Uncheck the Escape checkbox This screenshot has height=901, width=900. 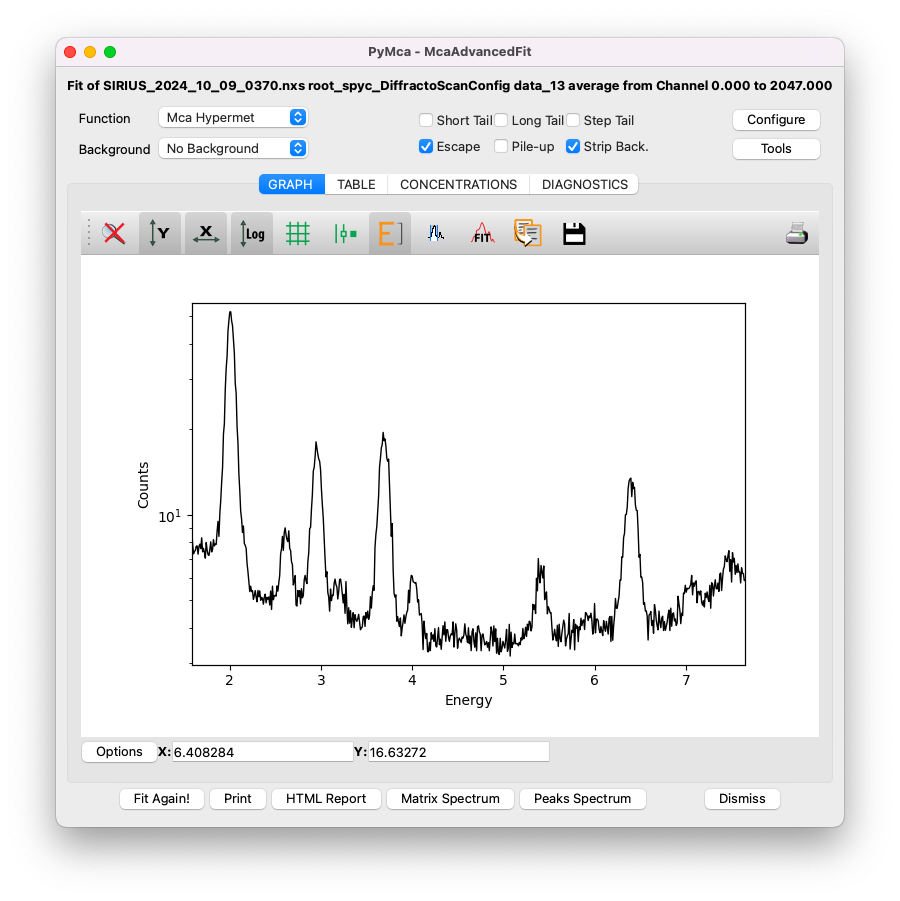coord(426,147)
